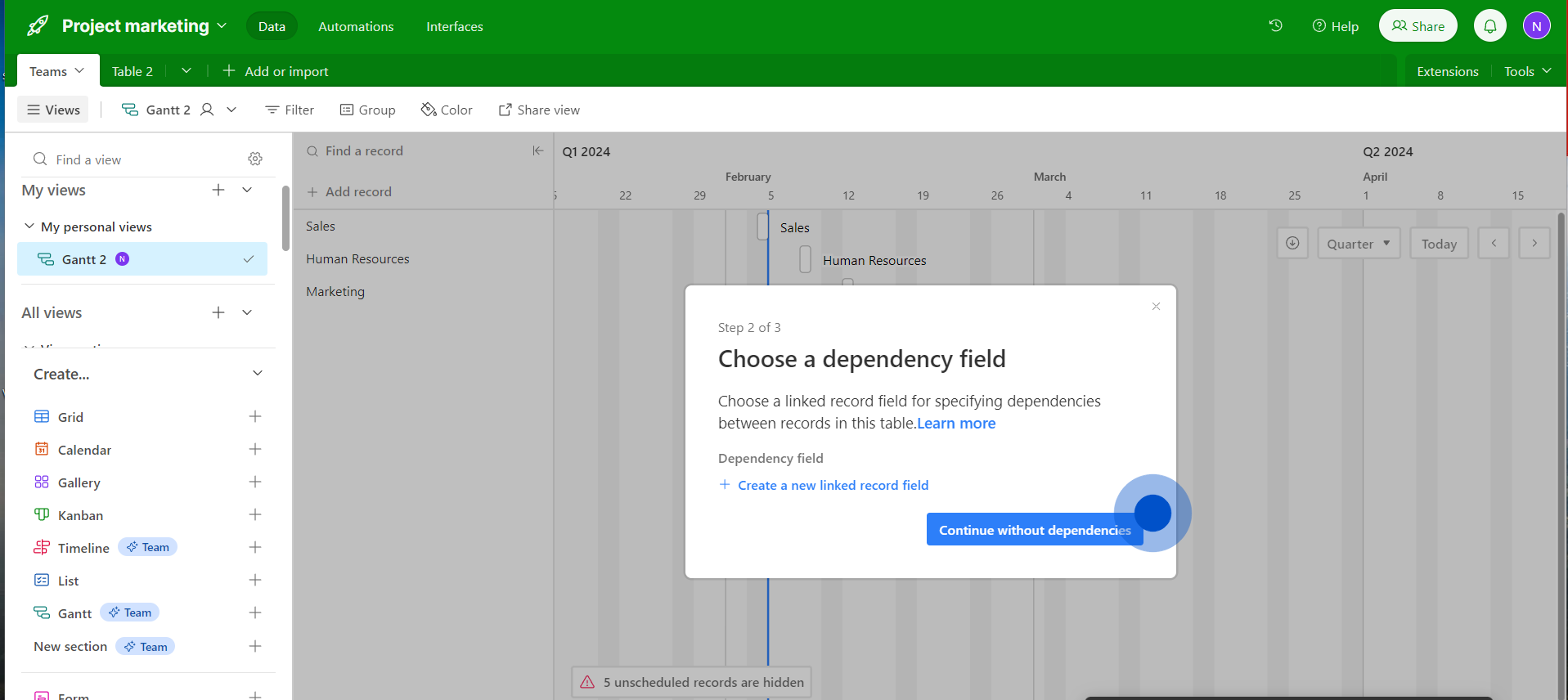This screenshot has height=700, width=1568.
Task: Open the base history clock icon
Action: [x=1275, y=25]
